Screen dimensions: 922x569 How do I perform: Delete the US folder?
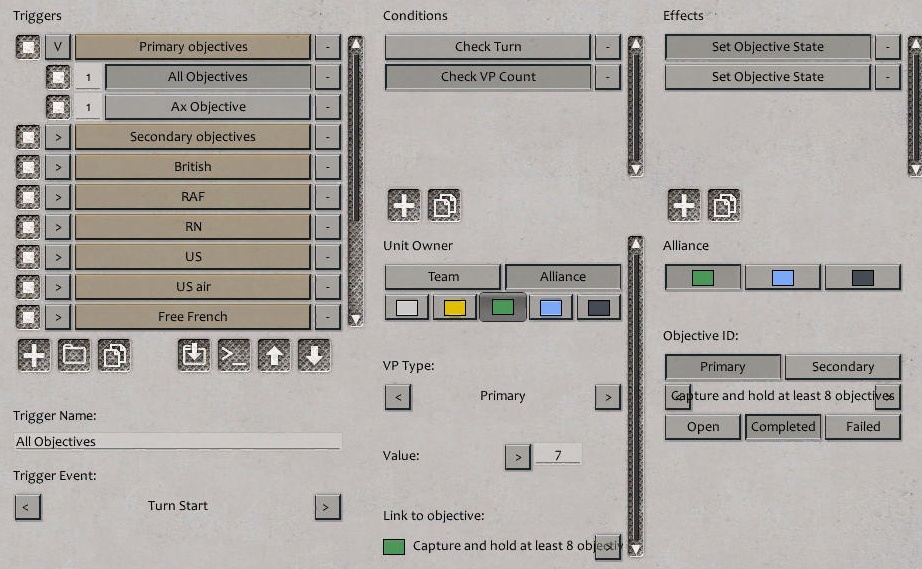click(x=328, y=257)
